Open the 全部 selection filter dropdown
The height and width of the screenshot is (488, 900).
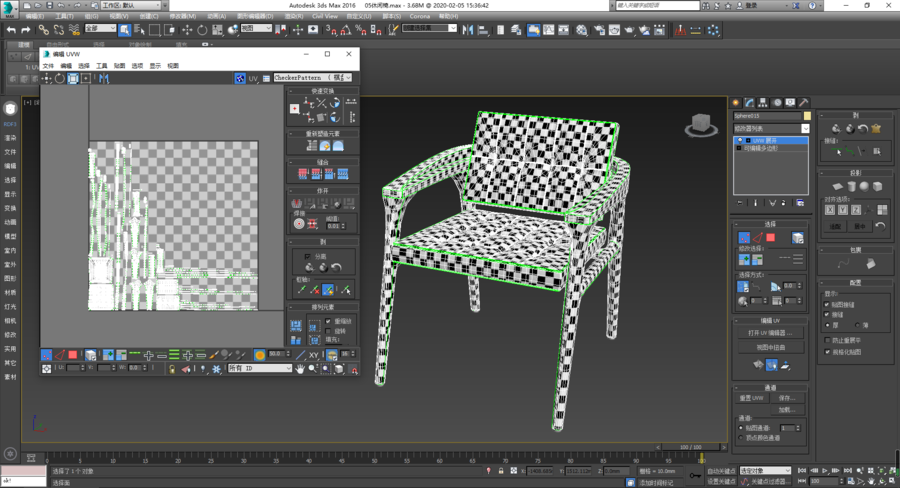point(100,28)
